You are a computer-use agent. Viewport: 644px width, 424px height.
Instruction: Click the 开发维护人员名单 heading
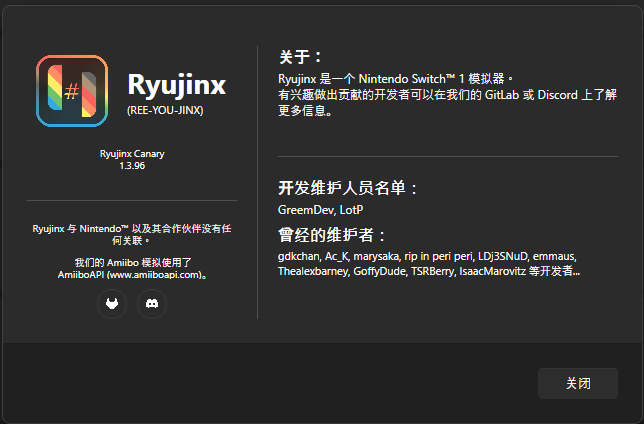347,188
